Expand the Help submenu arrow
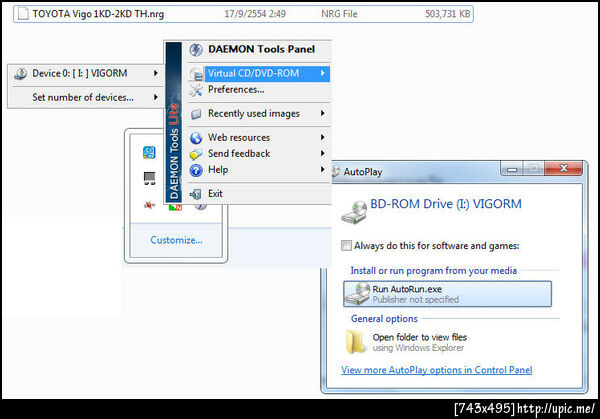 (323, 169)
